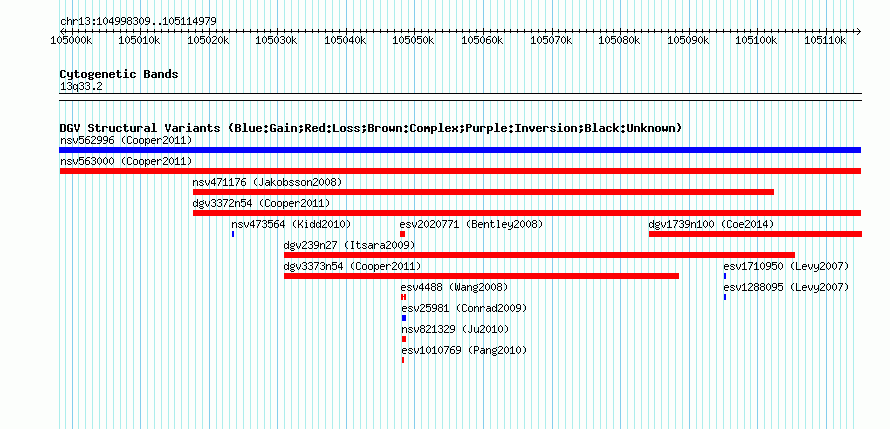Click the DGV Structural Variants track title
The width and height of the screenshot is (890, 429).
[x=371, y=128]
